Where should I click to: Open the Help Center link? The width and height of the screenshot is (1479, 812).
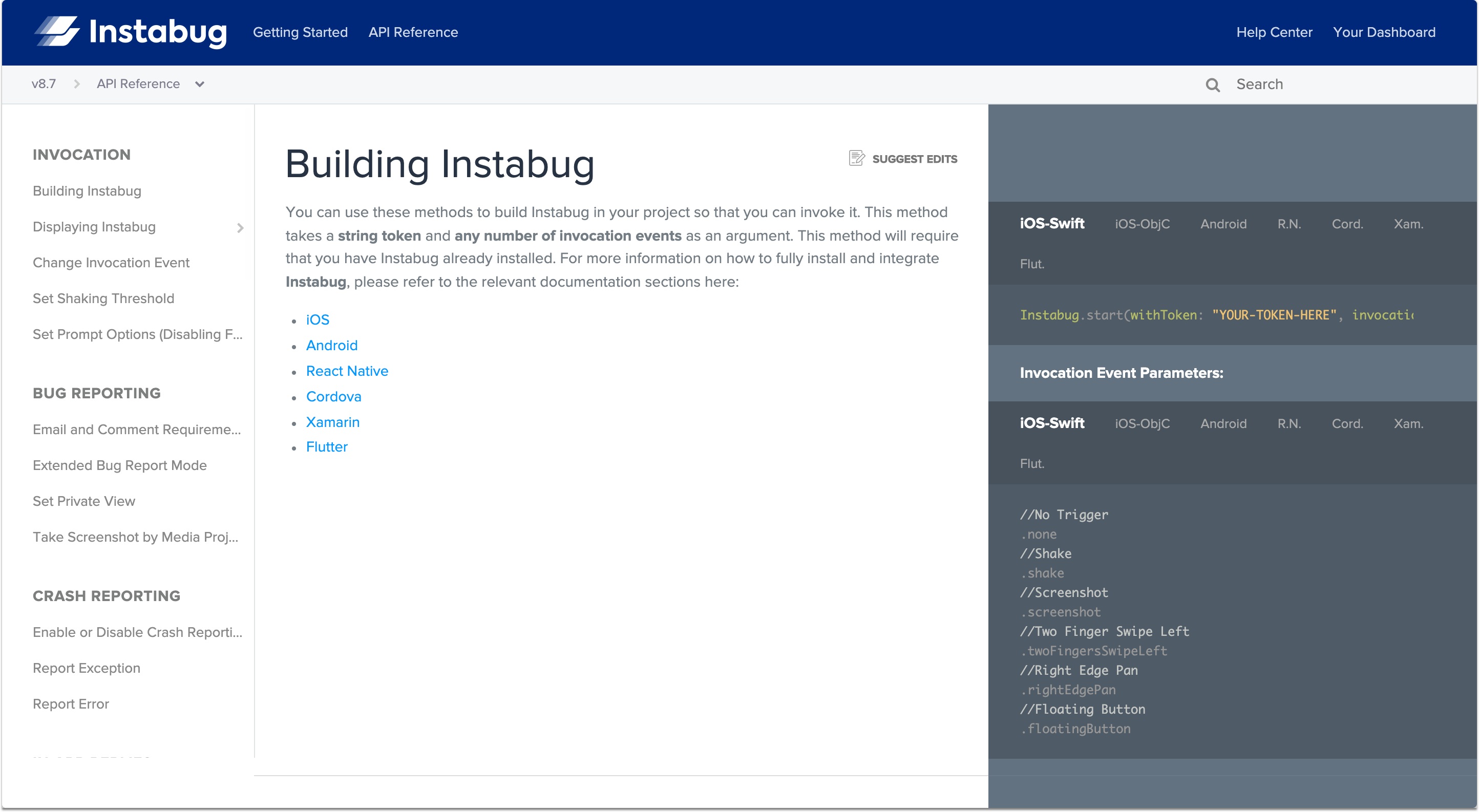(1274, 33)
